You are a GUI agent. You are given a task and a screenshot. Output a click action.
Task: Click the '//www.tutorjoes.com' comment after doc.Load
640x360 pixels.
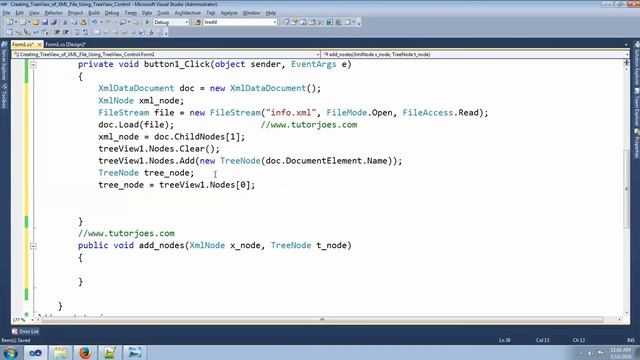click(309, 125)
